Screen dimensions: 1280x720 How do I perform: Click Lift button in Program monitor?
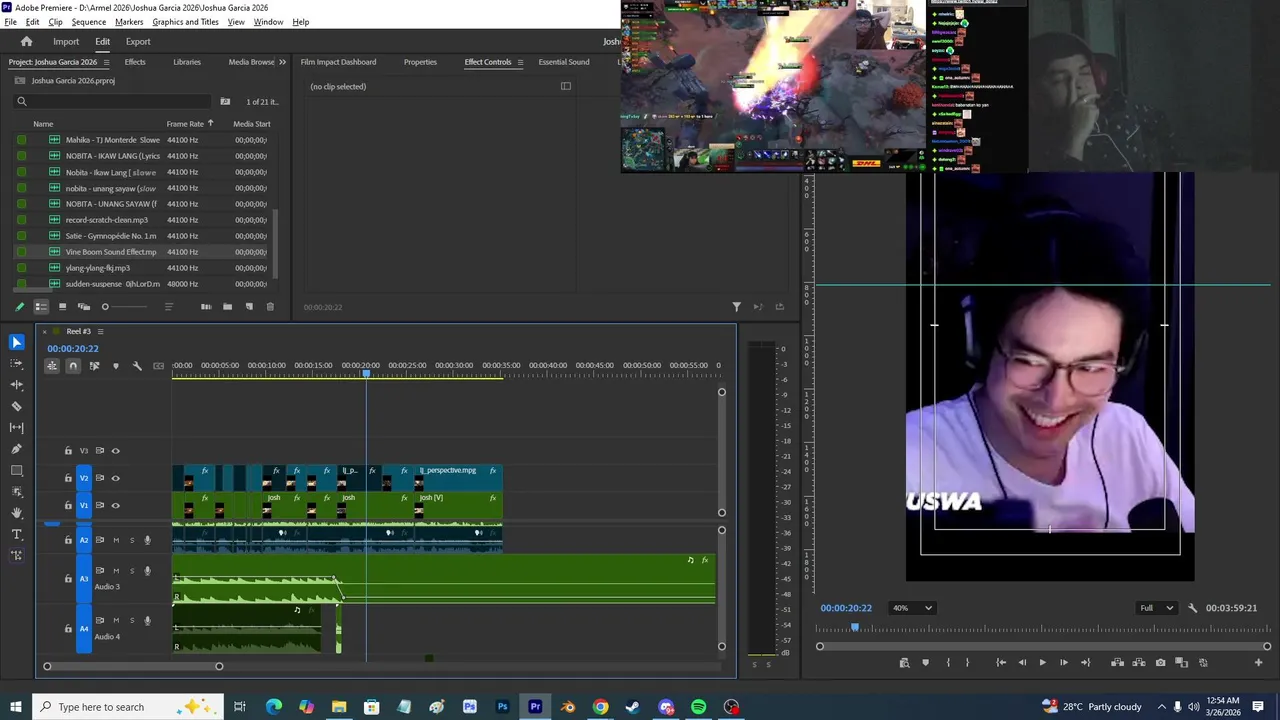tap(1117, 662)
